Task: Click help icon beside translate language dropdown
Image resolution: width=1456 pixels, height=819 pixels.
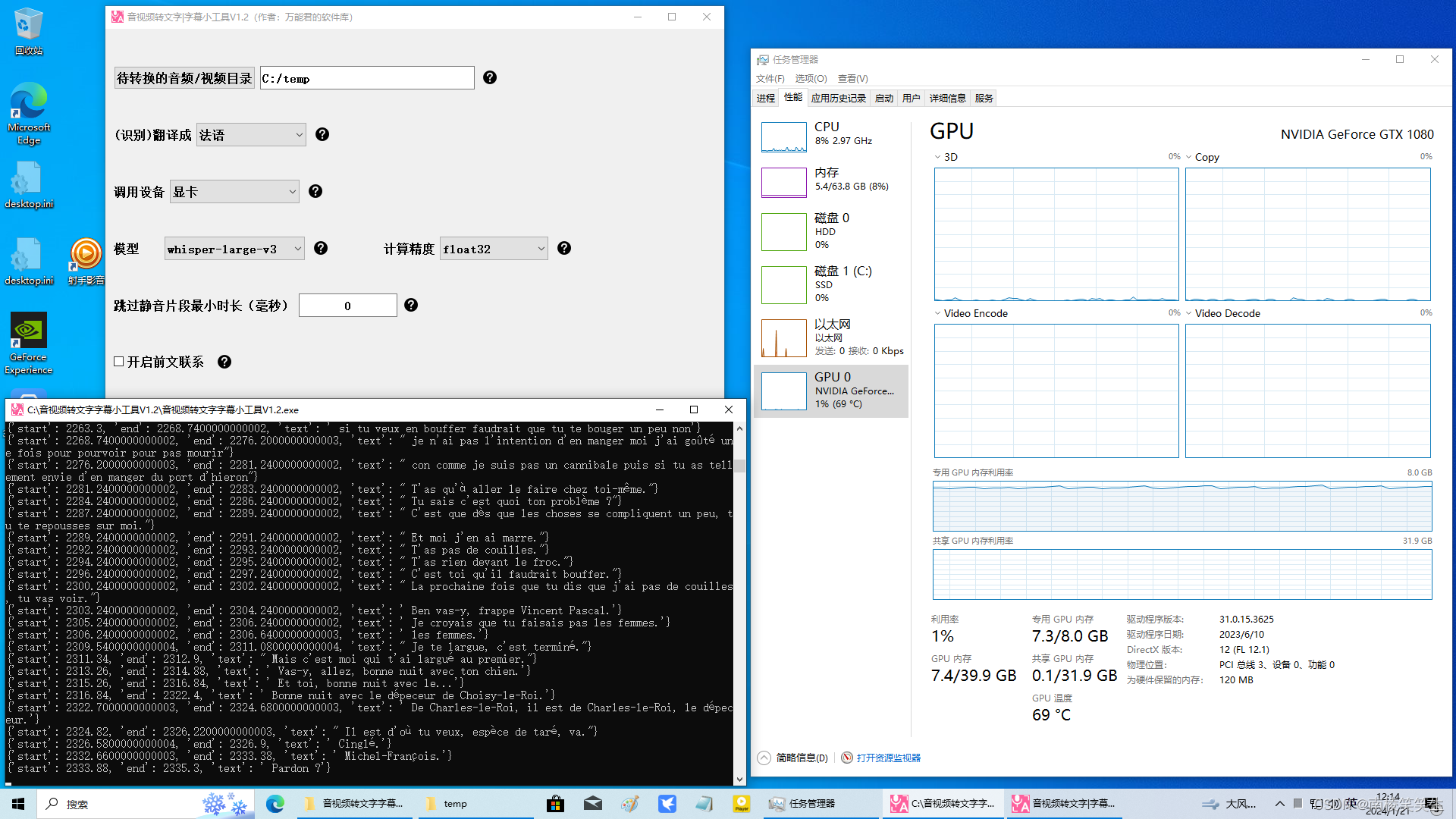Action: point(322,134)
